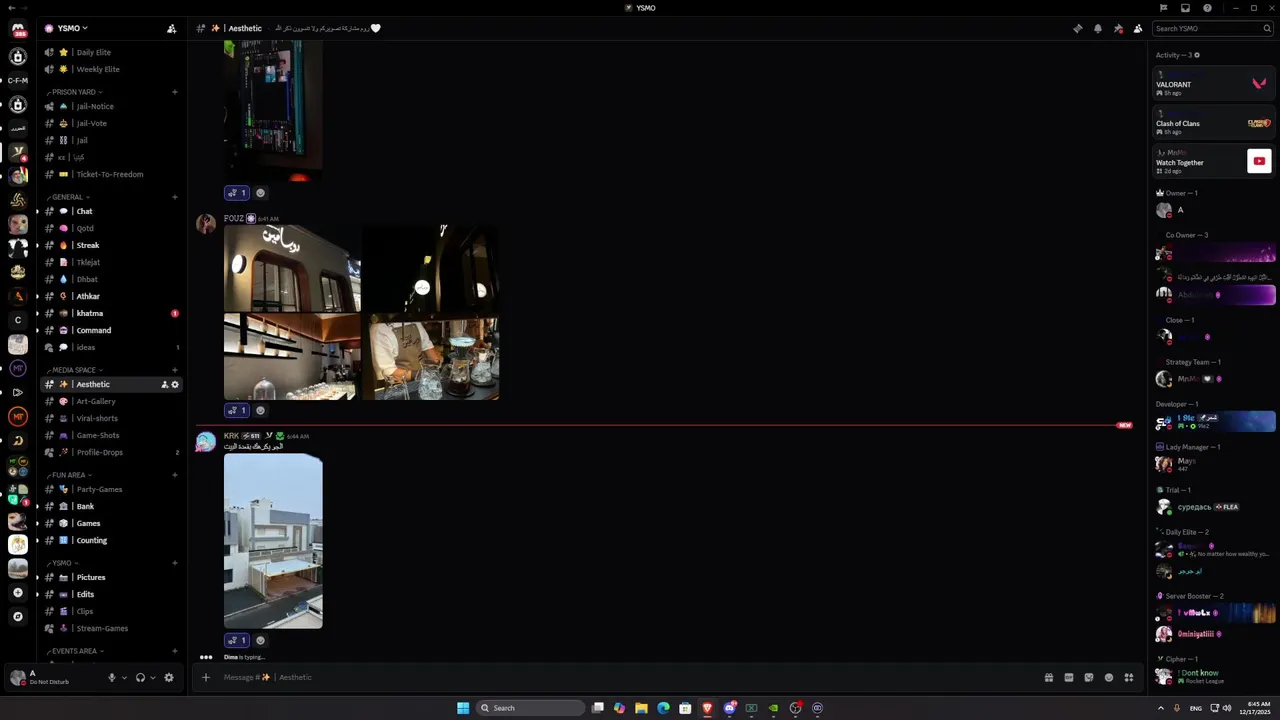
Task: Click Add a Server plus icon
Action: [x=18, y=592]
